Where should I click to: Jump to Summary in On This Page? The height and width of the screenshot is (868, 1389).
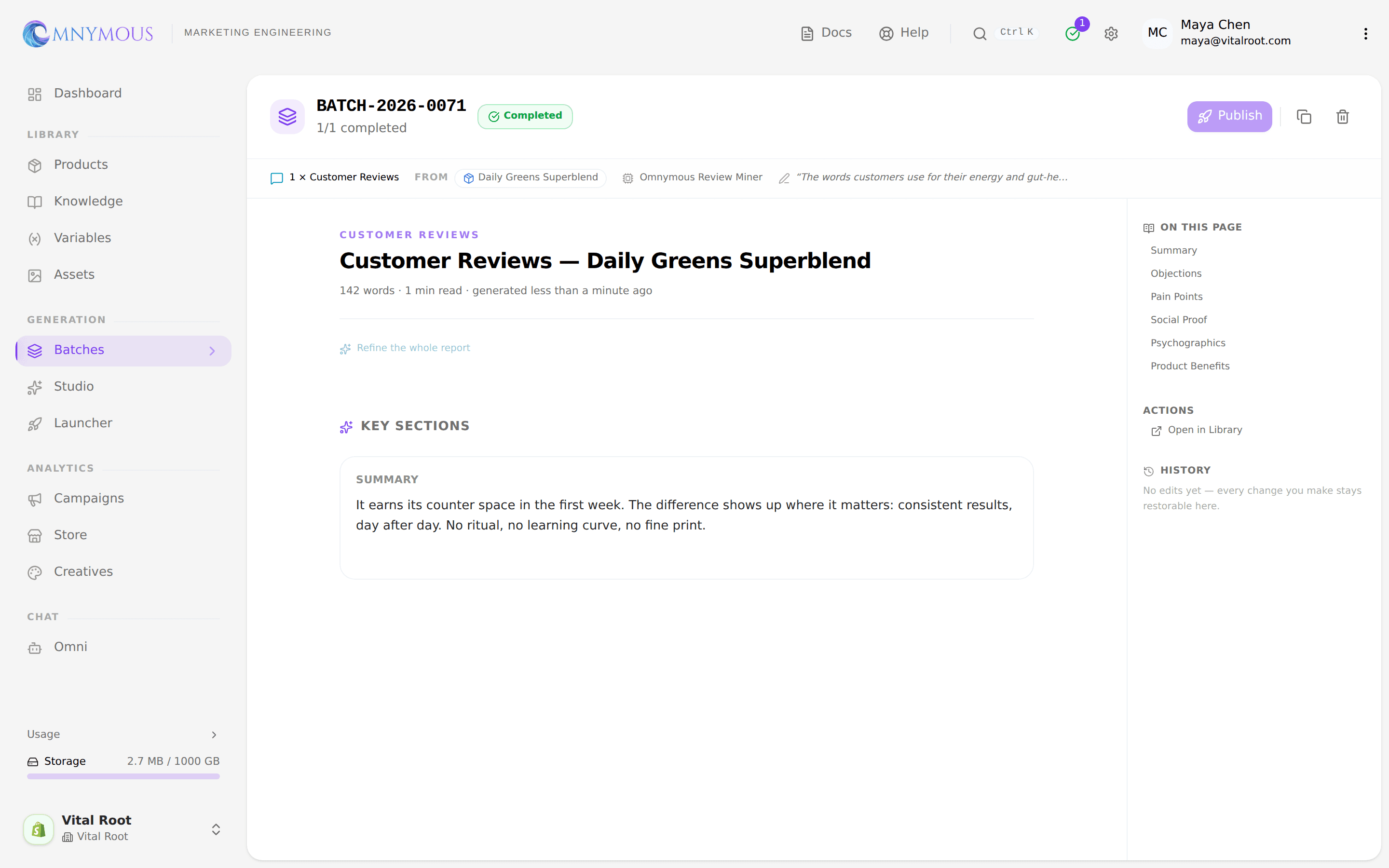(x=1173, y=250)
